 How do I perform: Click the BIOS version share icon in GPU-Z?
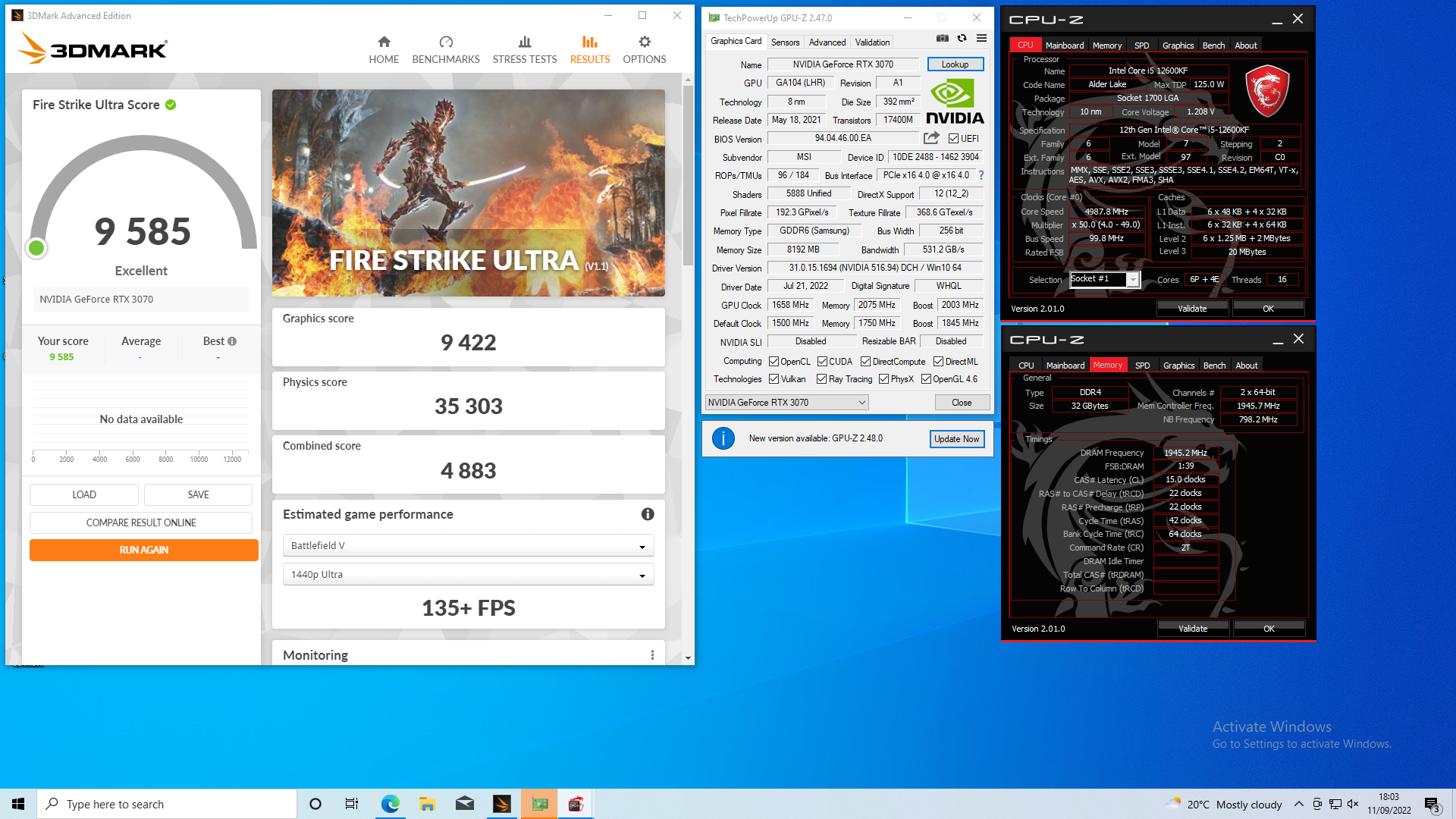931,138
